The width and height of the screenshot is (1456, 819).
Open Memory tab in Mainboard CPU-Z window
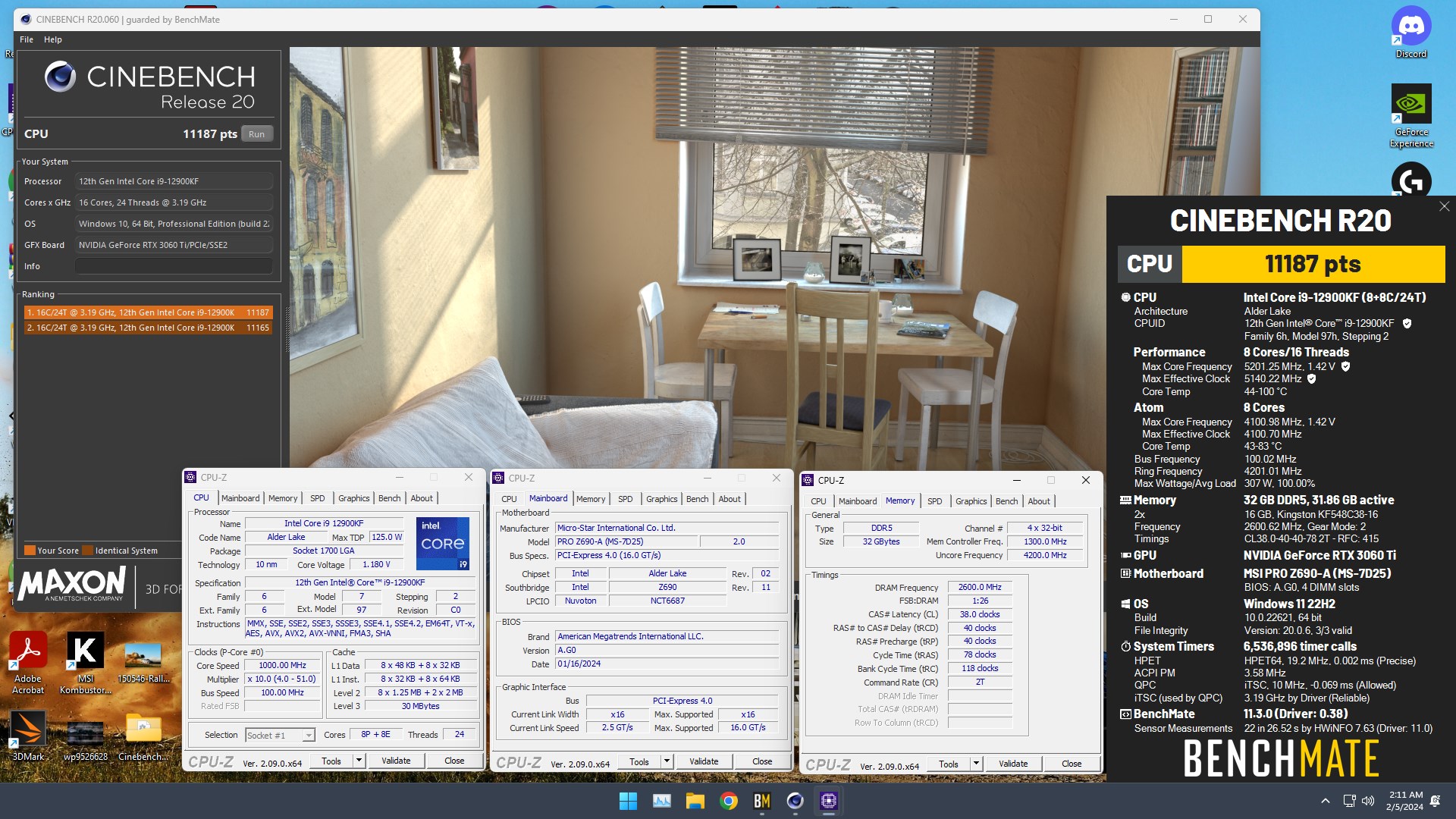(591, 499)
